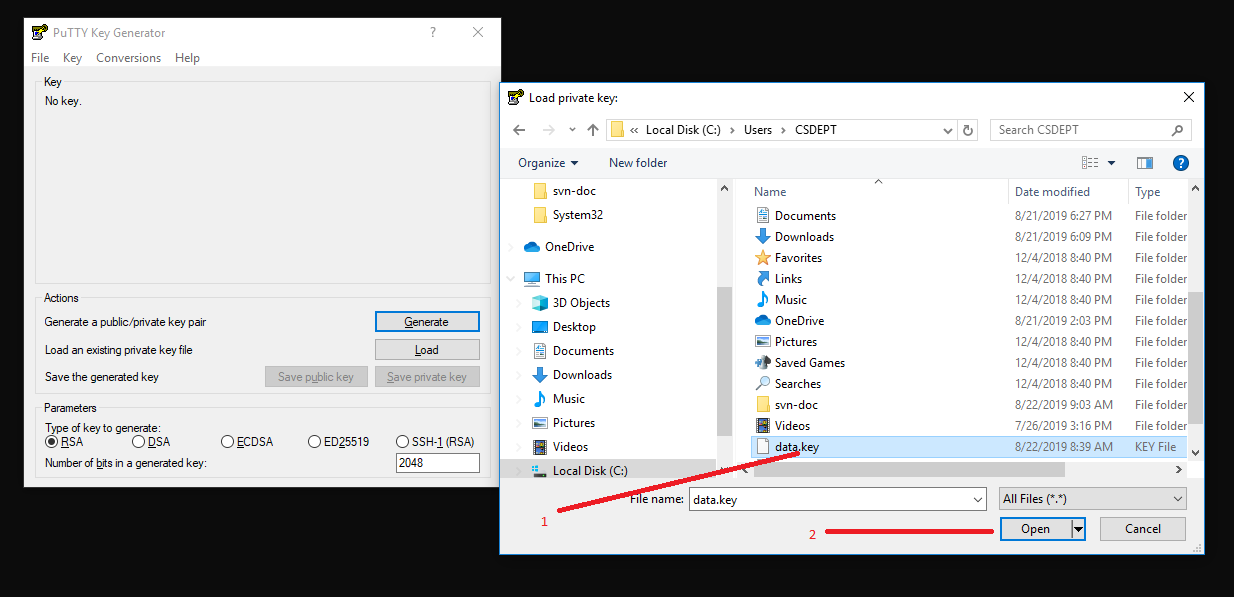Open the view options dropdown arrow

point(1112,163)
